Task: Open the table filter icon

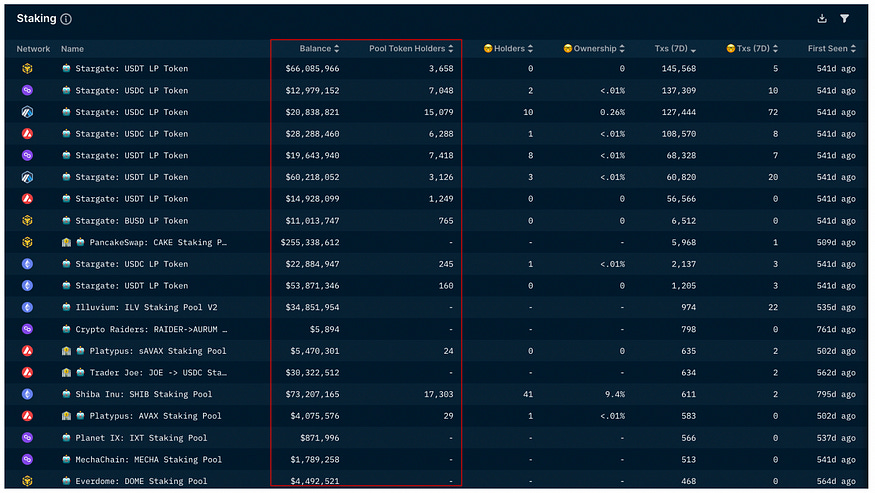Action: [844, 18]
